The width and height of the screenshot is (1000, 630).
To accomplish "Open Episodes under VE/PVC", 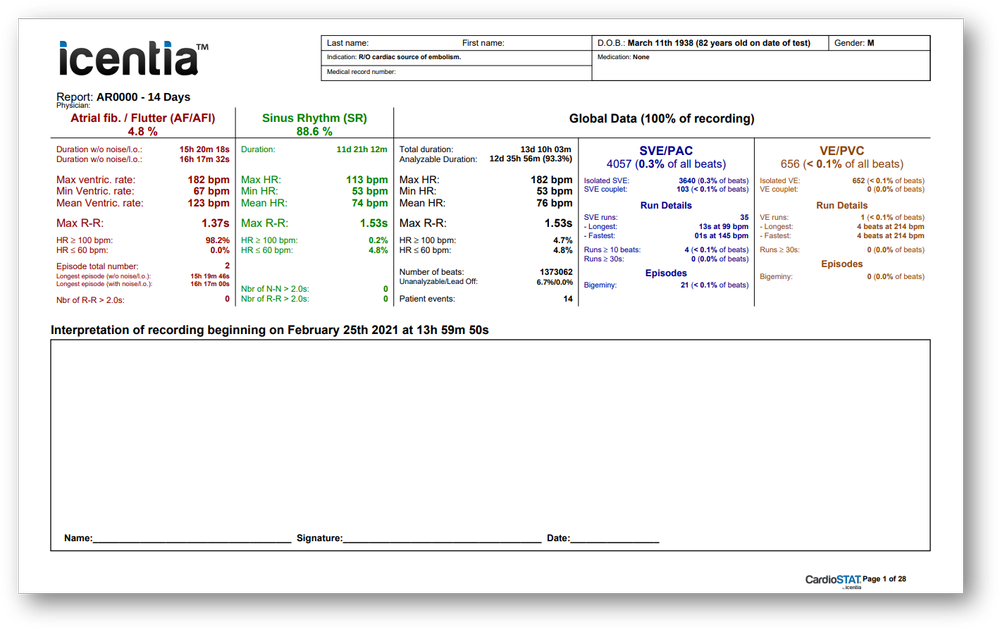I will 841,264.
